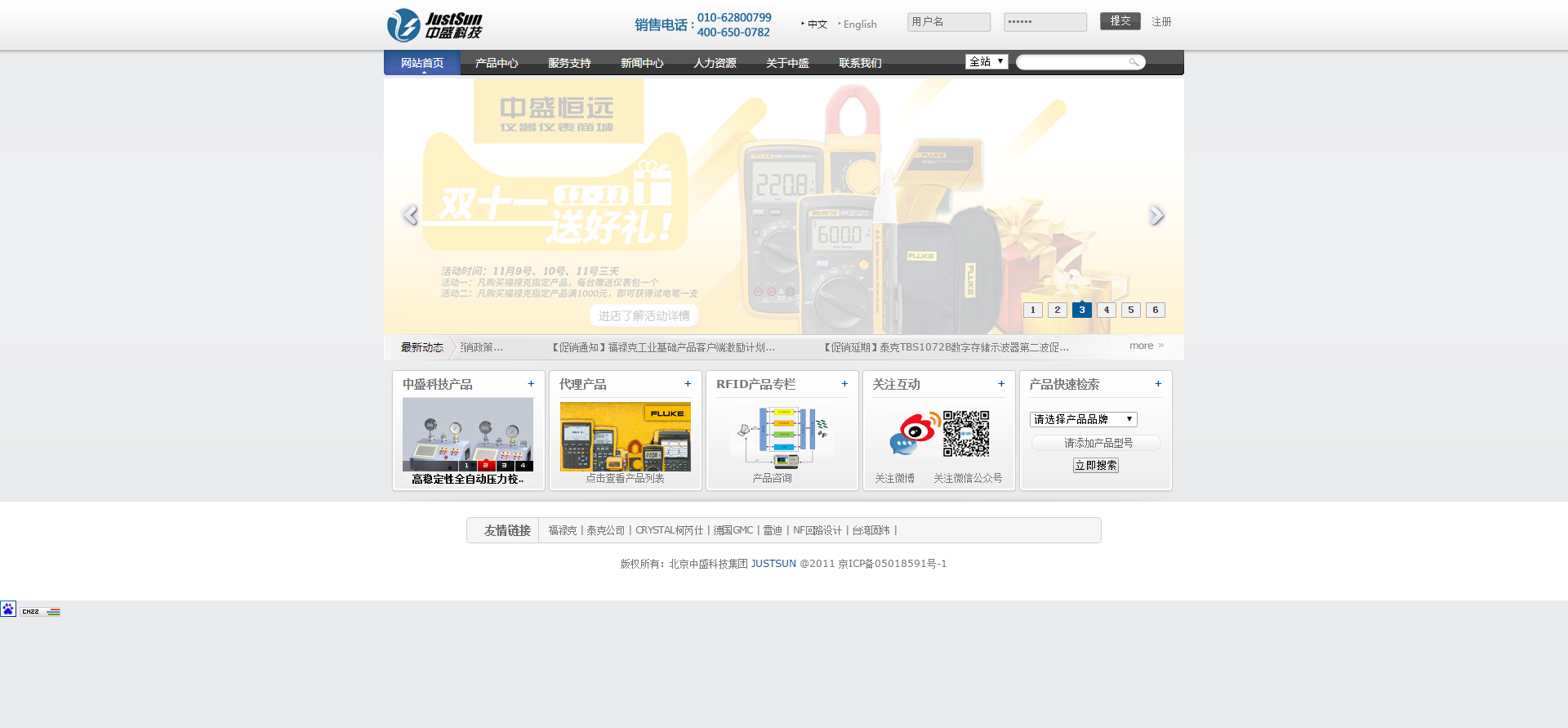1568x728 pixels.
Task: Click the plus icon beside 产品快速检索
Action: click(1158, 384)
